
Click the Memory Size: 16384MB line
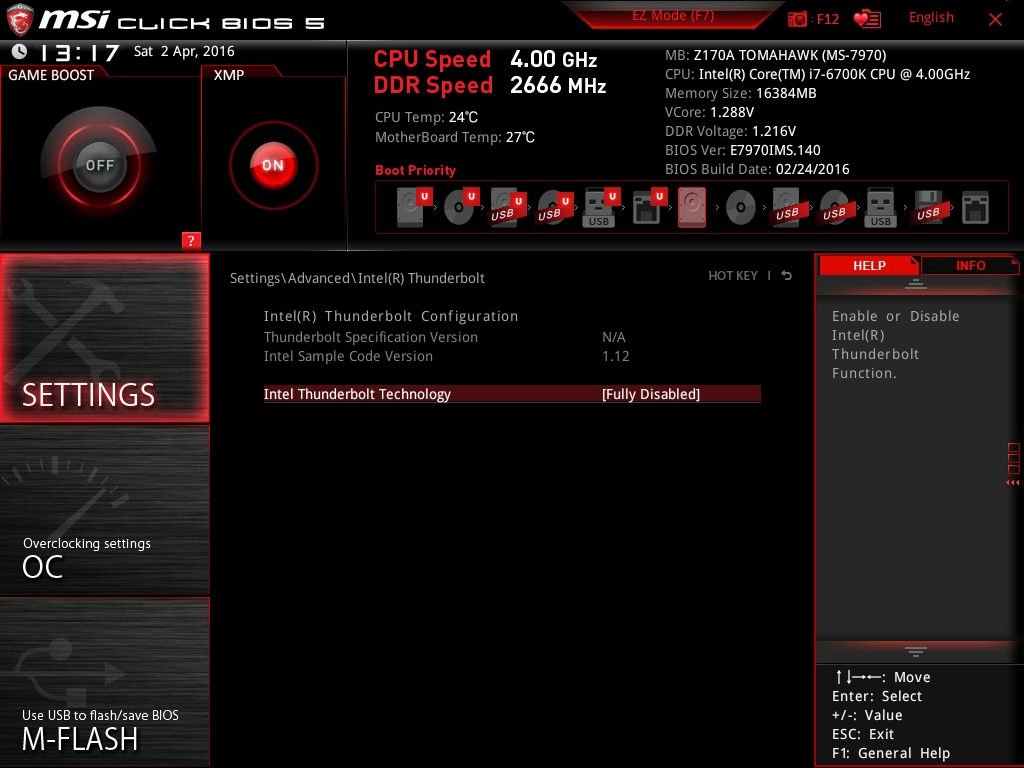(741, 93)
